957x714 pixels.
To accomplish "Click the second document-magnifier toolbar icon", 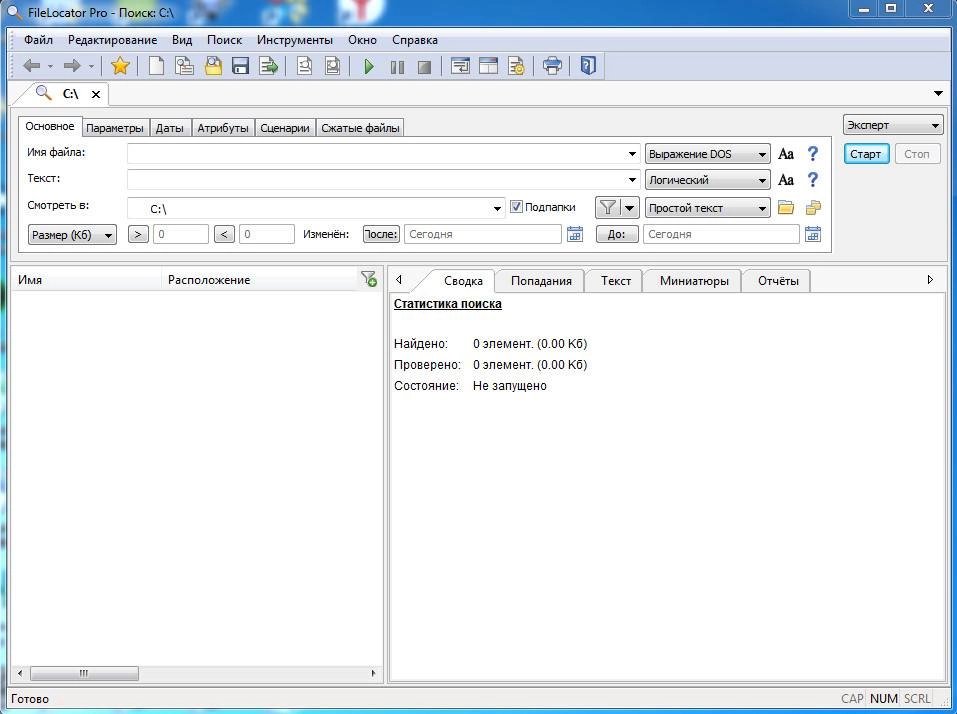I will (x=333, y=66).
